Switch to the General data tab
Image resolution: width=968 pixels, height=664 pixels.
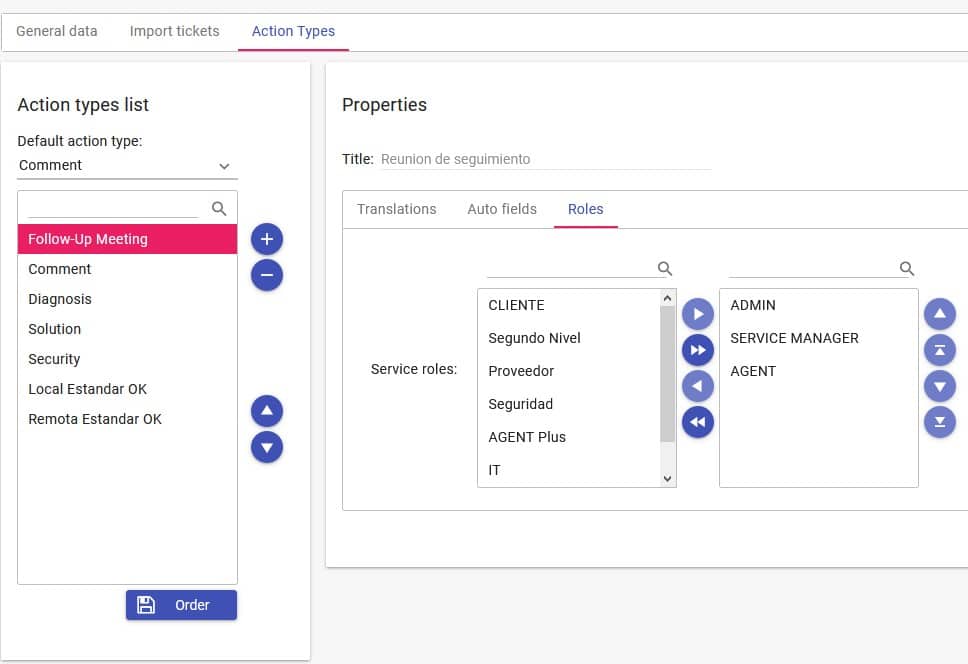(57, 31)
